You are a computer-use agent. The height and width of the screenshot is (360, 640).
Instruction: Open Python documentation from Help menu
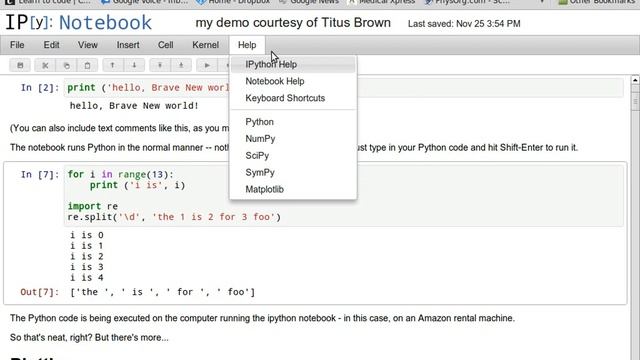293,122
